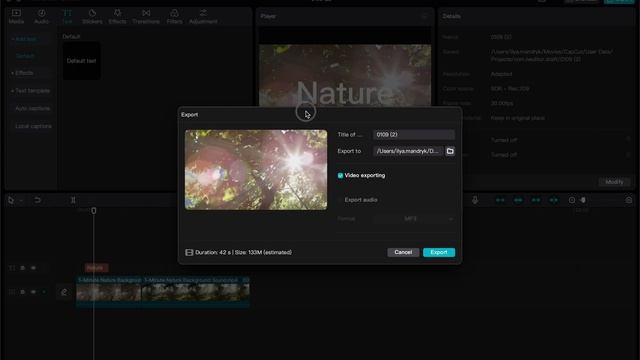
Task: Open the Adjustment tab icon
Action: point(203,13)
